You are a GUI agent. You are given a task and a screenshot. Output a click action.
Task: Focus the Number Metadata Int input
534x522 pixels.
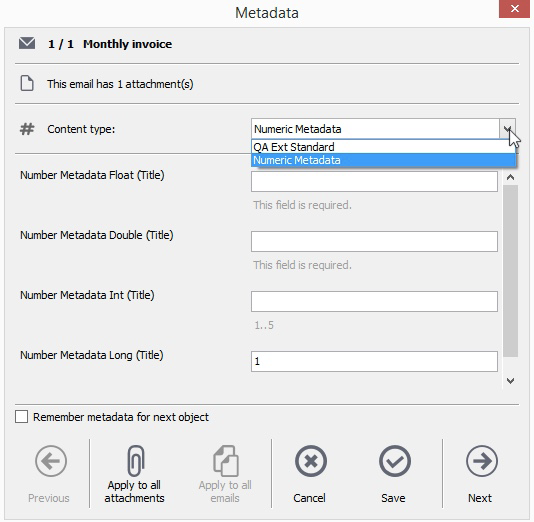coord(374,301)
